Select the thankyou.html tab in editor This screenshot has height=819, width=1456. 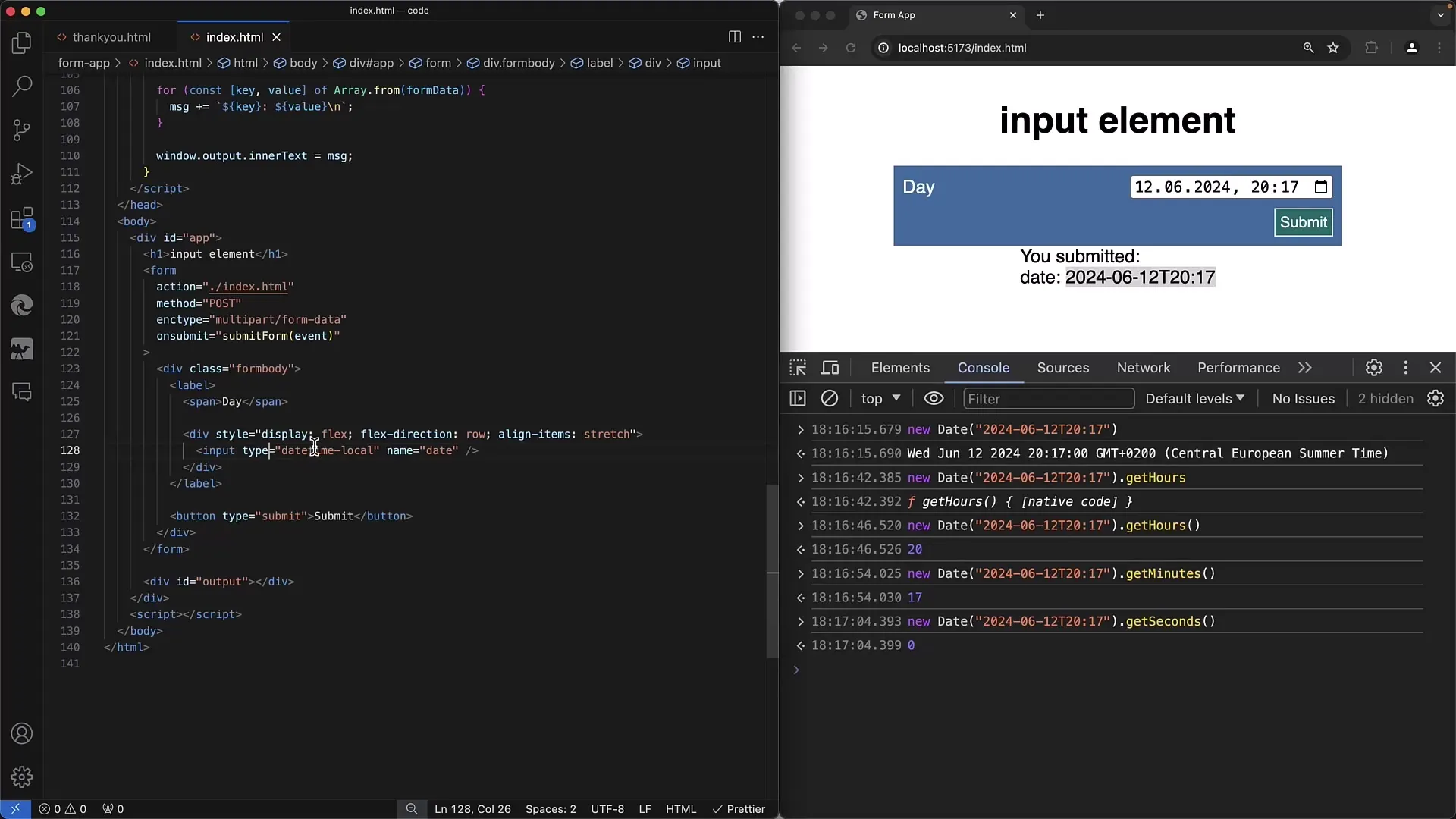click(x=111, y=37)
